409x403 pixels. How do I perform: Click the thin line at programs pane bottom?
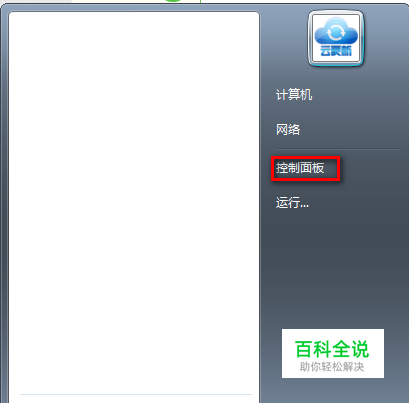[136, 394]
